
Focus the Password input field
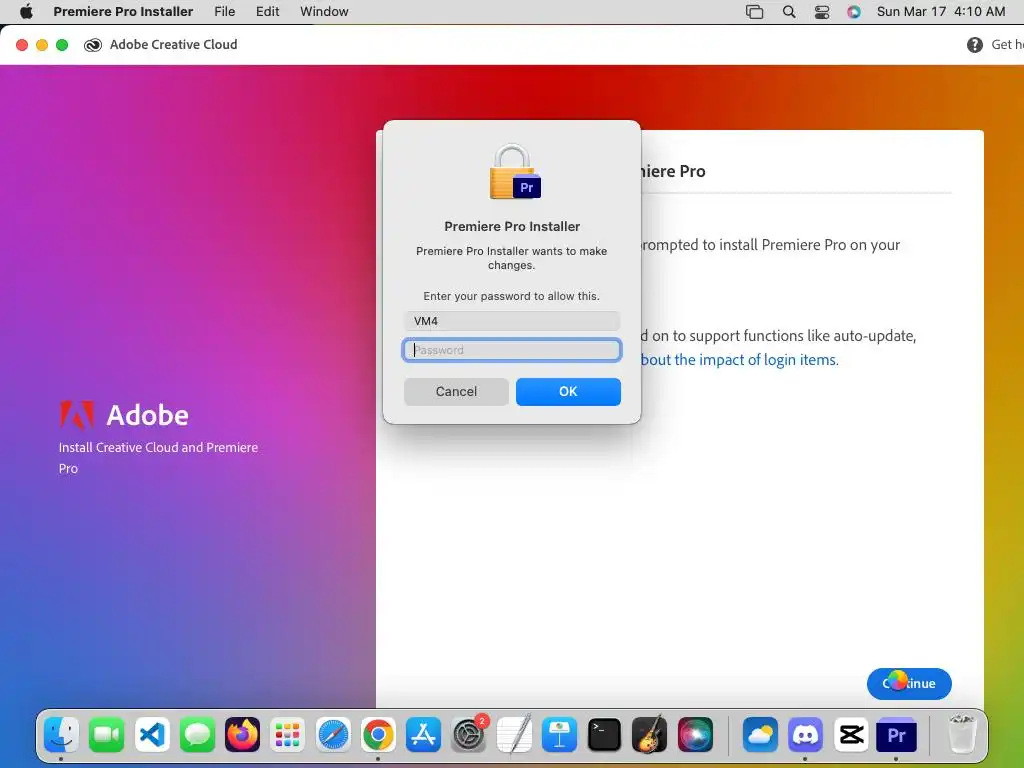(511, 350)
